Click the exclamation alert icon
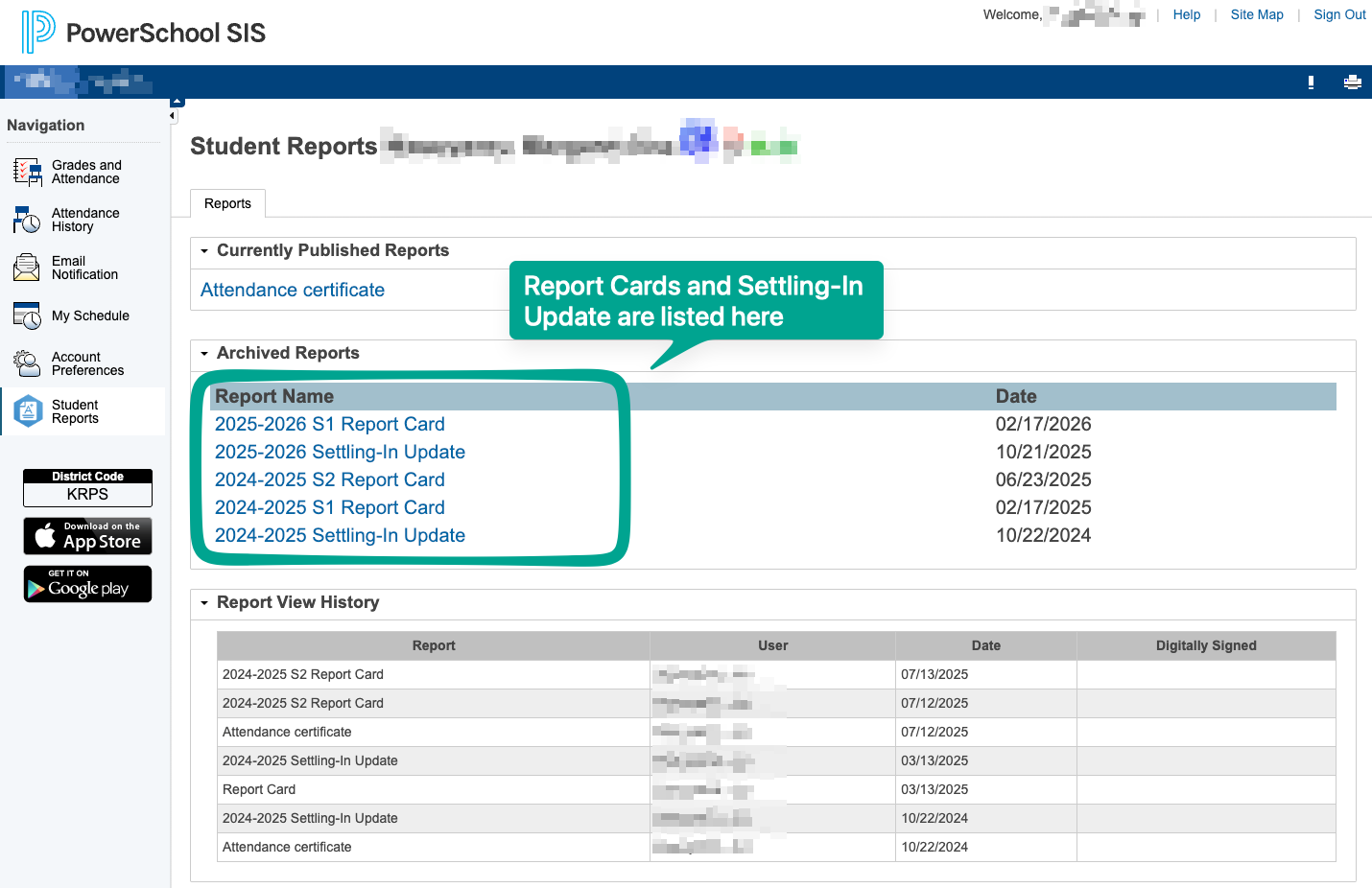The image size is (1372, 888). [x=1311, y=82]
